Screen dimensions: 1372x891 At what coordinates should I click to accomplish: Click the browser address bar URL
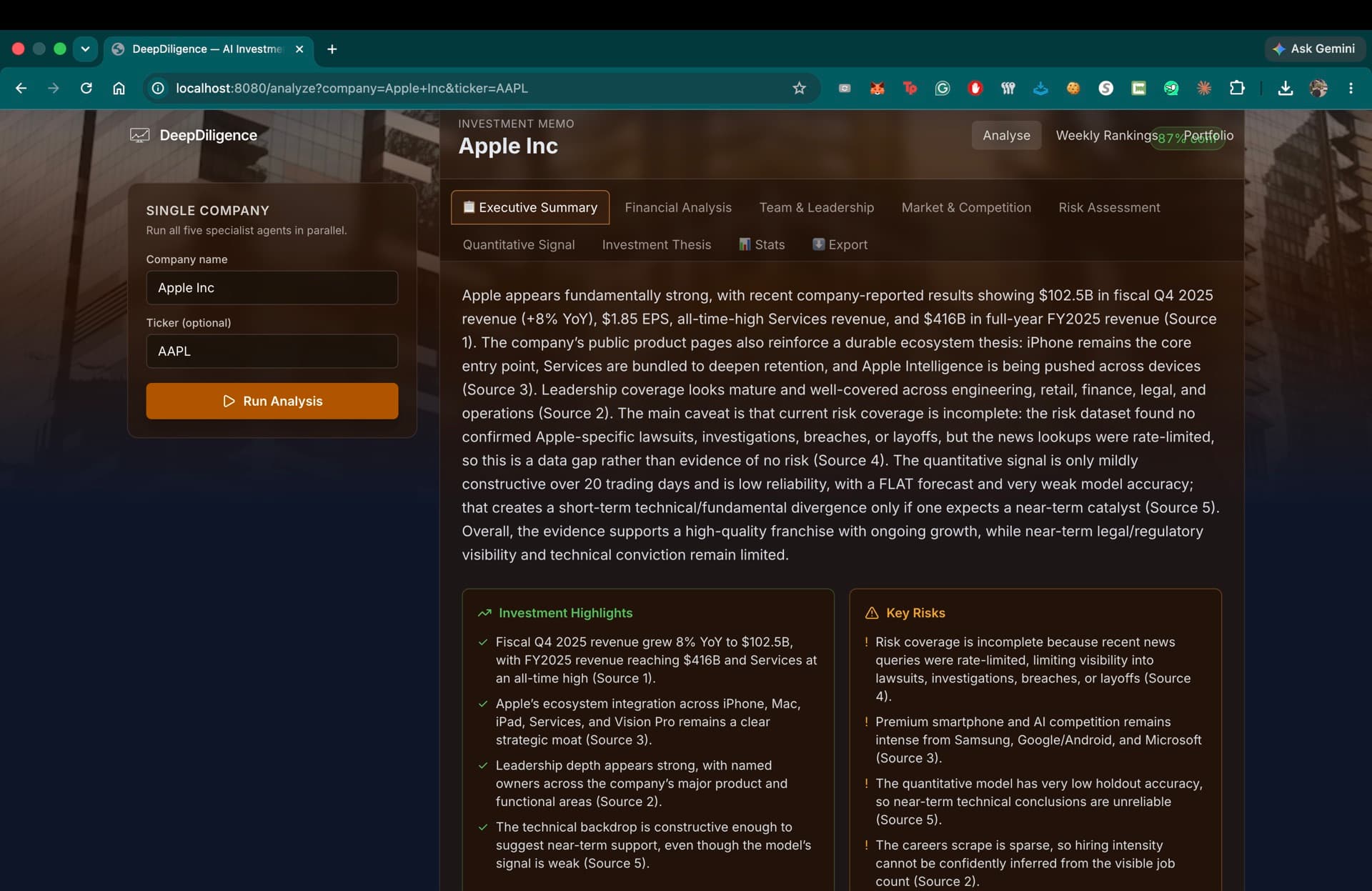[352, 88]
